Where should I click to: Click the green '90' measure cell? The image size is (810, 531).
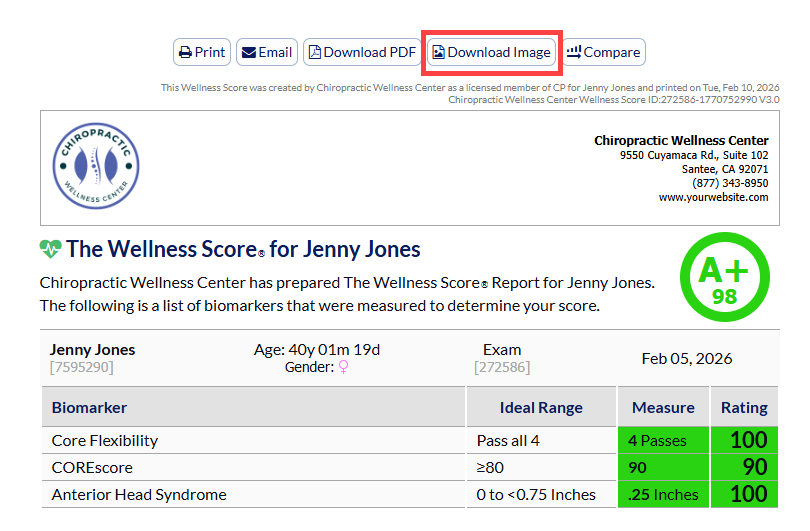663,467
